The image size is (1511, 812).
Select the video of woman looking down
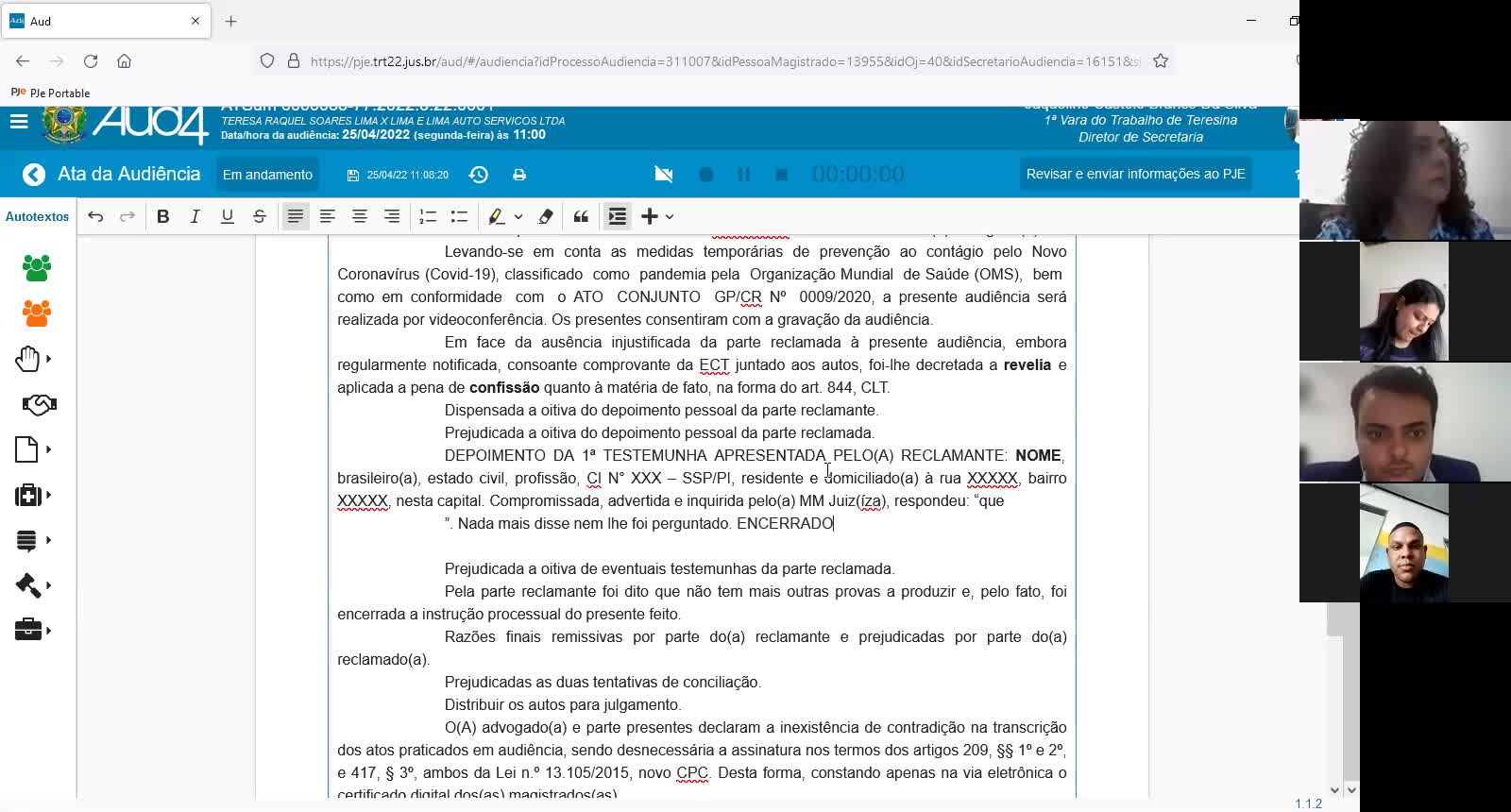click(1403, 301)
